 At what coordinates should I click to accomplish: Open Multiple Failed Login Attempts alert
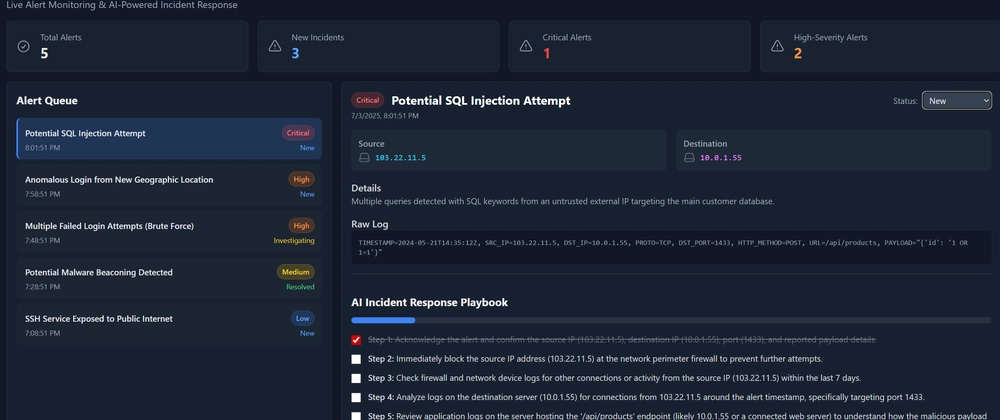click(x=169, y=232)
